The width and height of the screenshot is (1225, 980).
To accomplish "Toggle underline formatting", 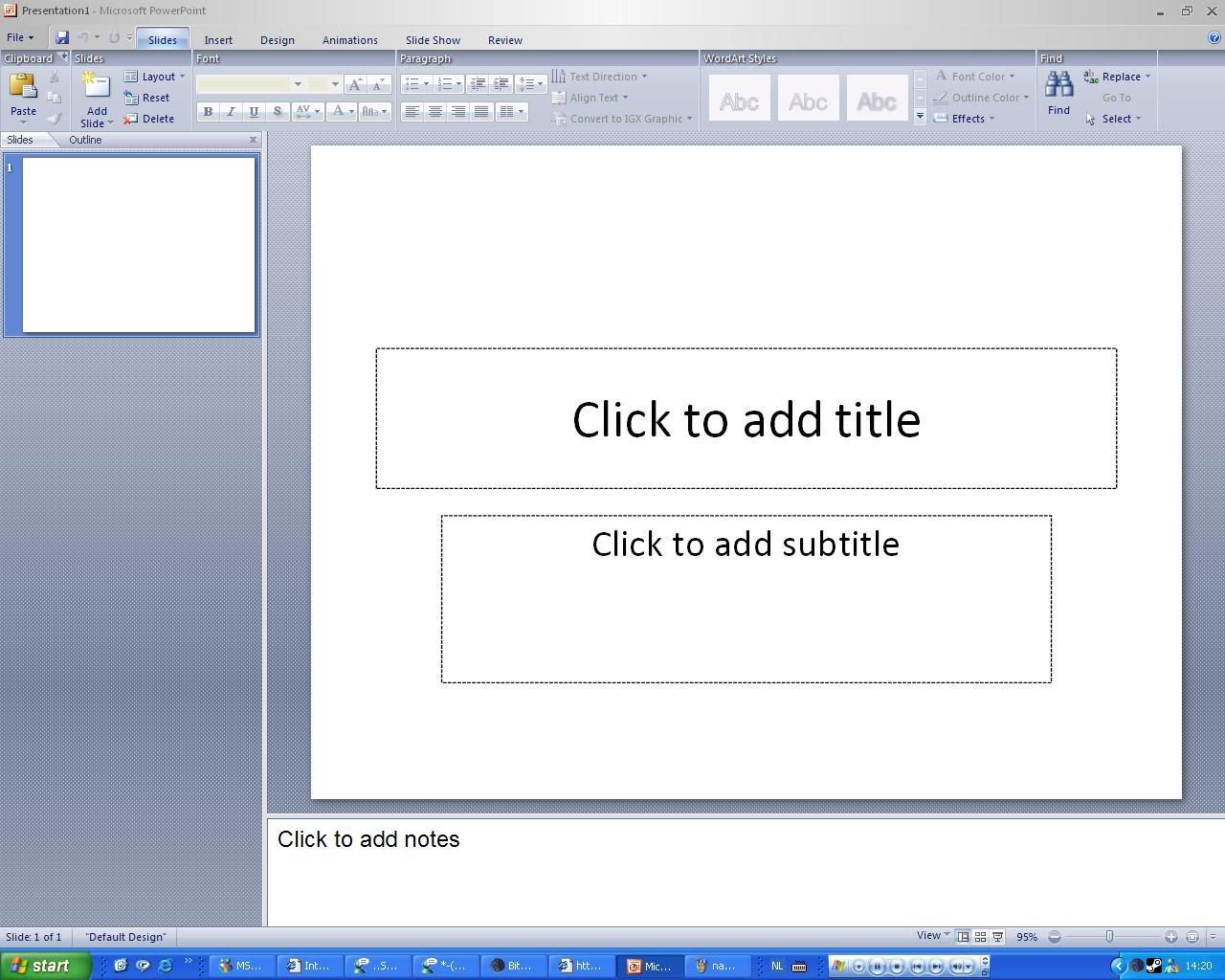I will (254, 112).
